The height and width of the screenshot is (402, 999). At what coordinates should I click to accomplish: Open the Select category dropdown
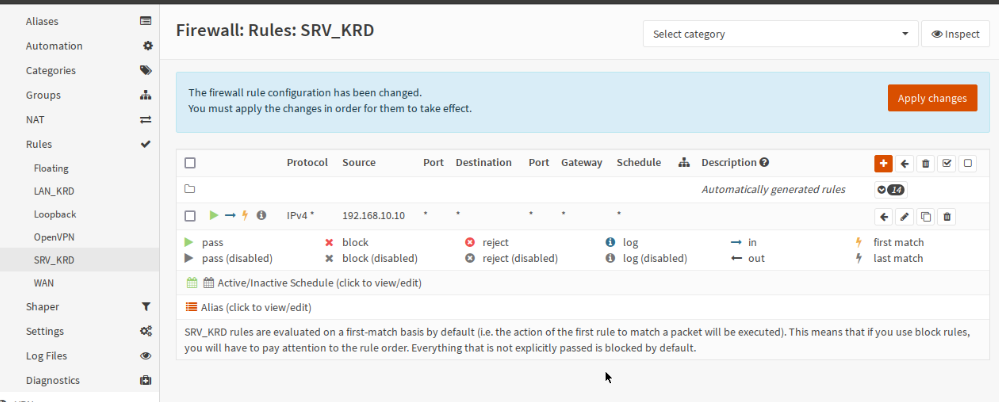(780, 34)
